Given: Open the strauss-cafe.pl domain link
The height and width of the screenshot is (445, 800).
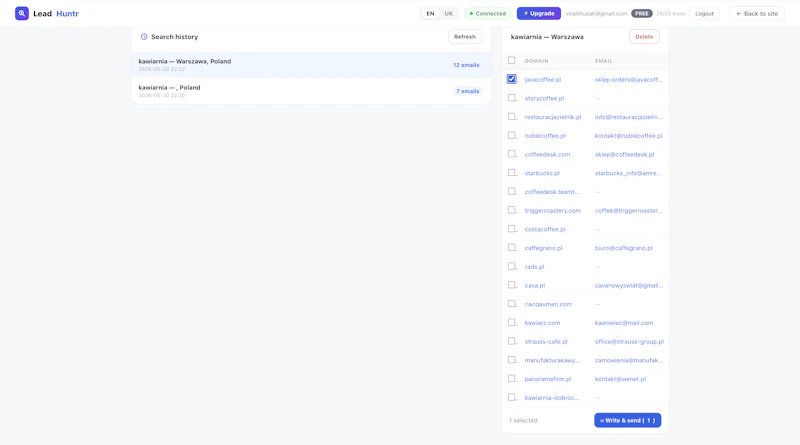Looking at the screenshot, I should click(x=545, y=341).
